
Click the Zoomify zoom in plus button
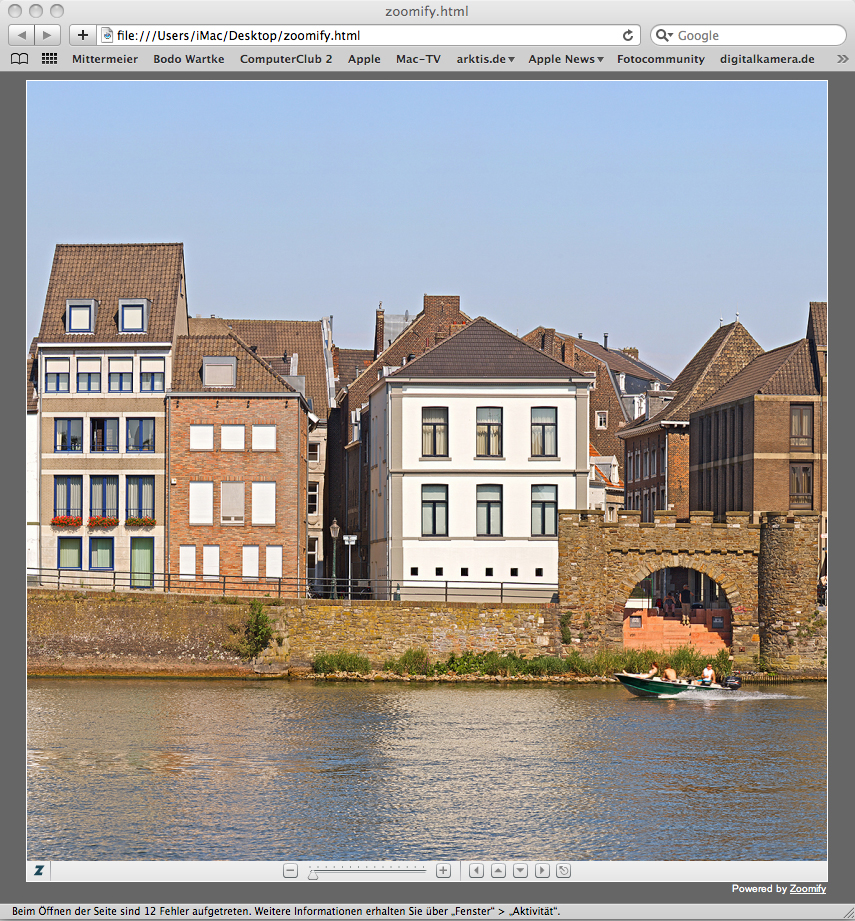[444, 871]
